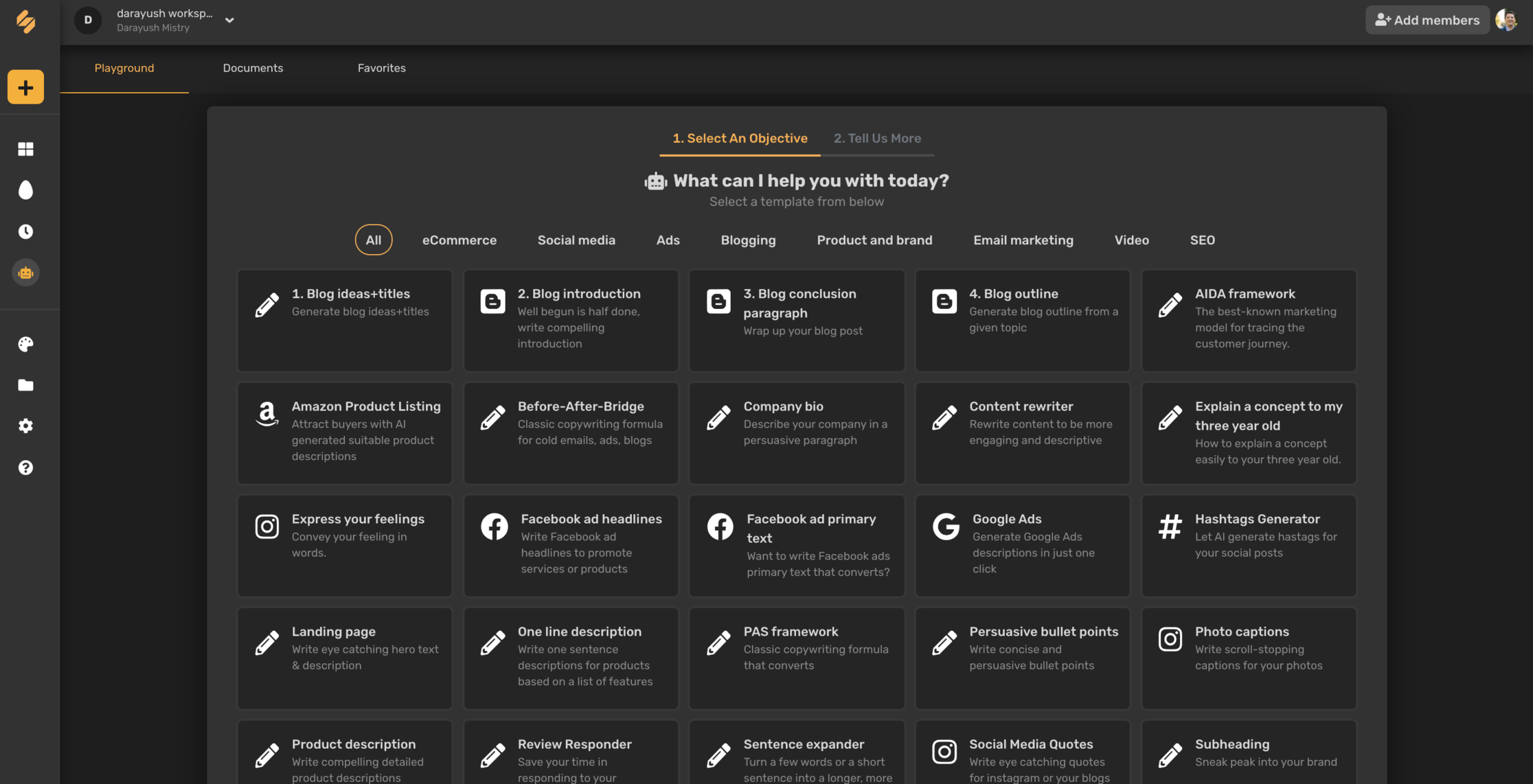Click the Facebook ad headlines icon
Image resolution: width=1533 pixels, height=784 pixels.
(494, 525)
